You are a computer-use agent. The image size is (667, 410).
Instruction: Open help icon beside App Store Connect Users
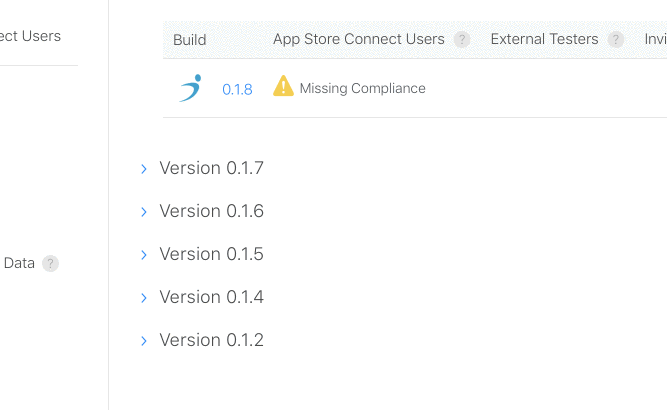(x=462, y=40)
